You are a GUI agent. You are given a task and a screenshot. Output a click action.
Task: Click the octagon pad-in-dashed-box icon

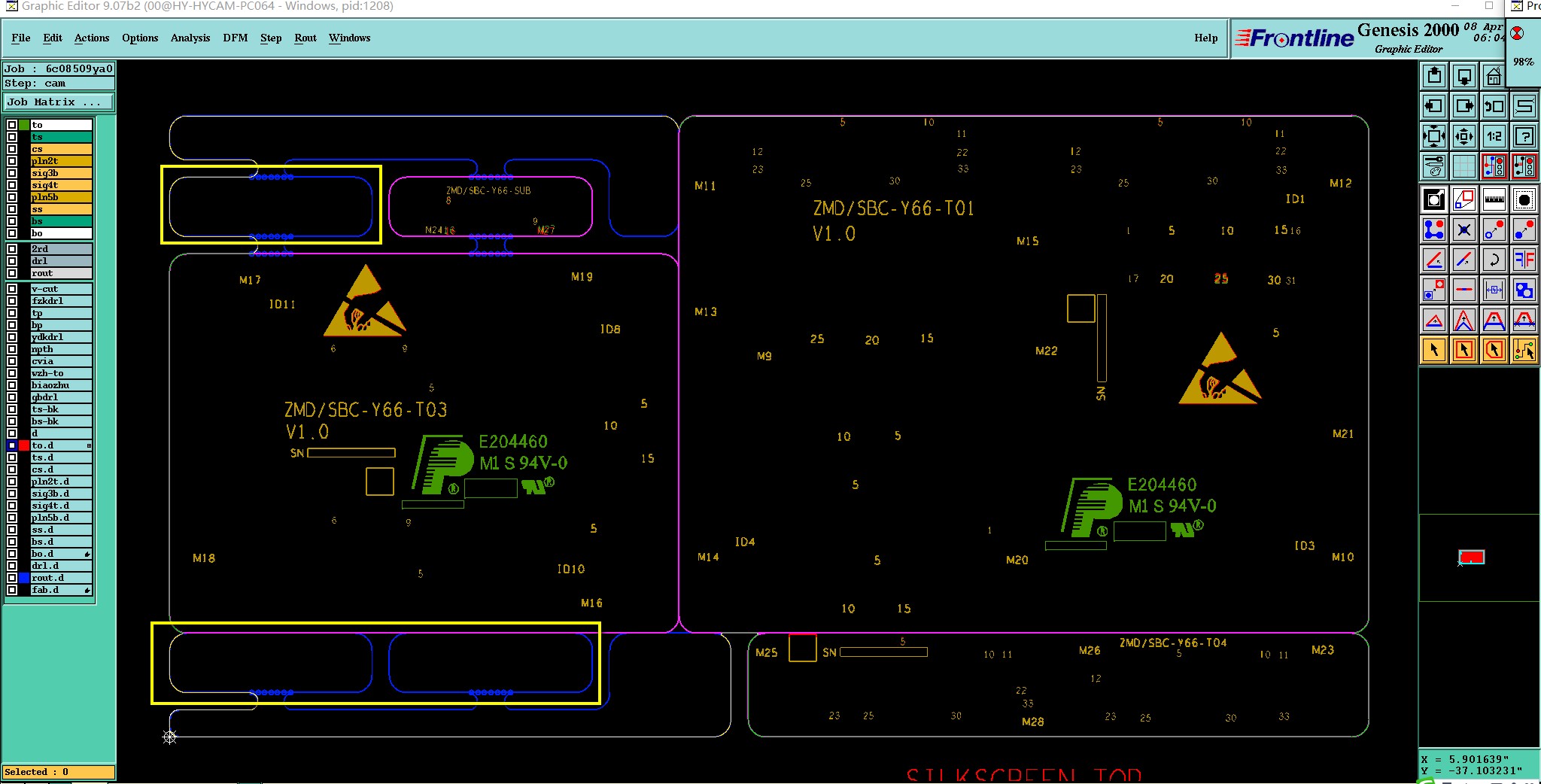(x=1524, y=199)
